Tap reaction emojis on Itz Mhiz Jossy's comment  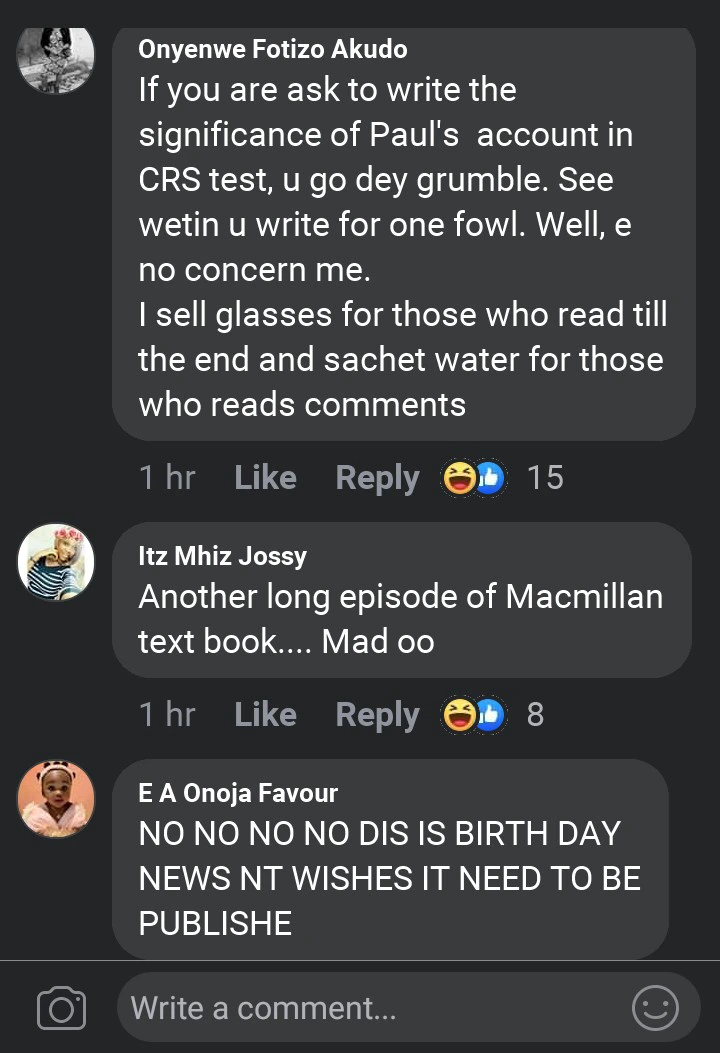click(x=474, y=715)
